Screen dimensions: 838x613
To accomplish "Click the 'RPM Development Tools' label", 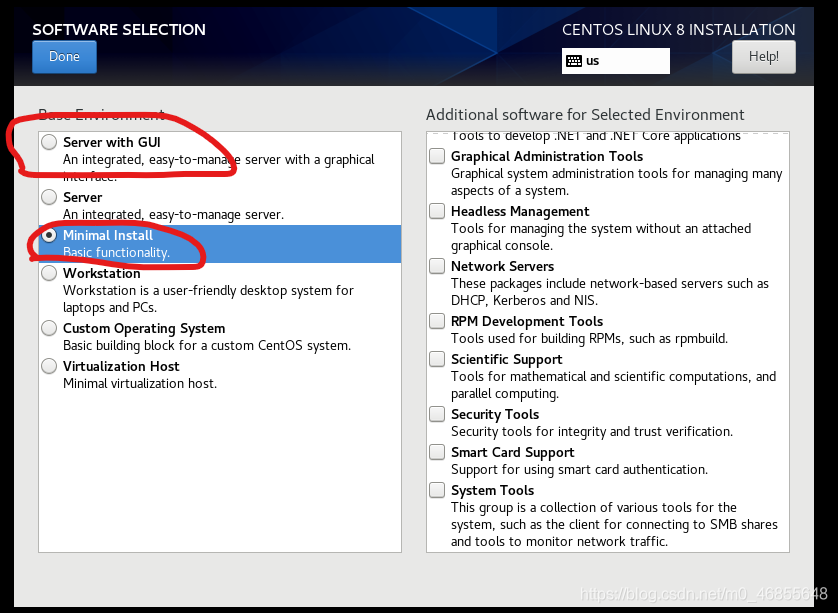I will 527,321.
